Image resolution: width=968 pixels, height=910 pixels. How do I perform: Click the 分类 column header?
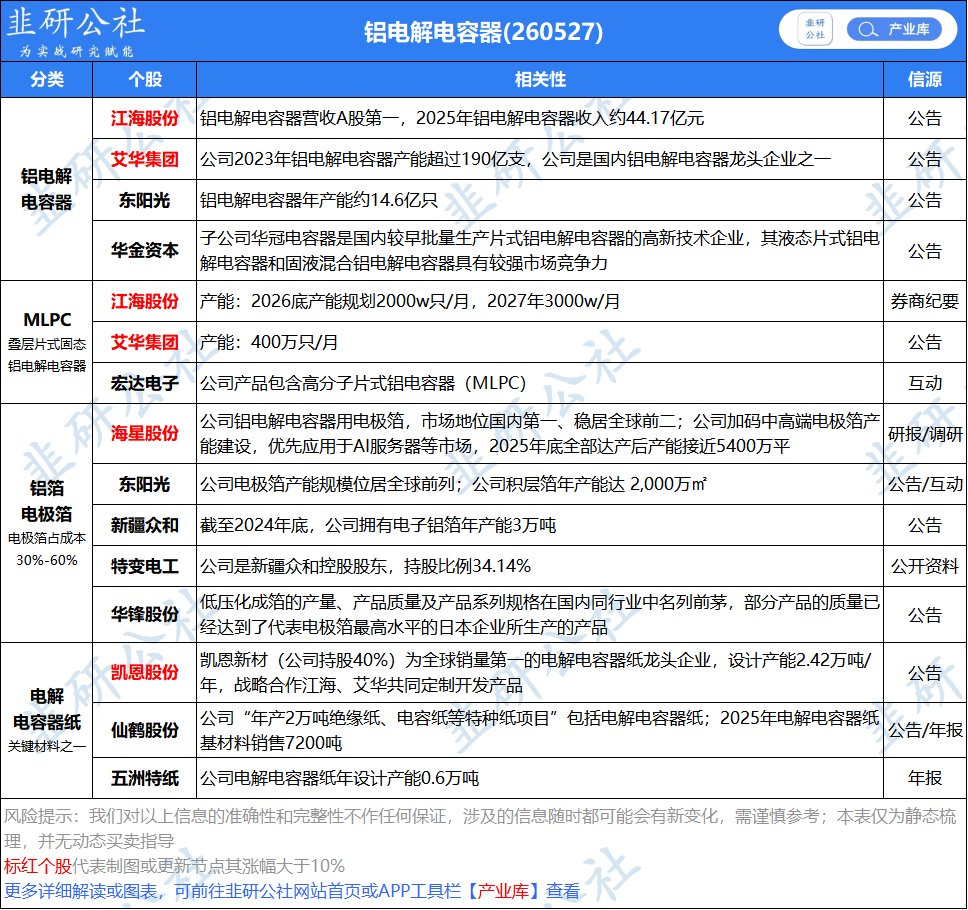coord(47,79)
